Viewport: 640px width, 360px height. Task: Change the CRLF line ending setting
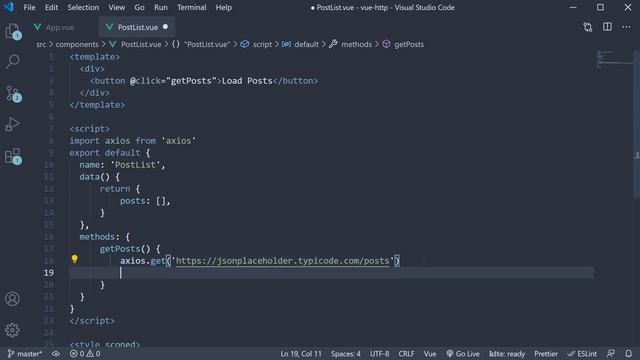pyautogui.click(x=406, y=354)
